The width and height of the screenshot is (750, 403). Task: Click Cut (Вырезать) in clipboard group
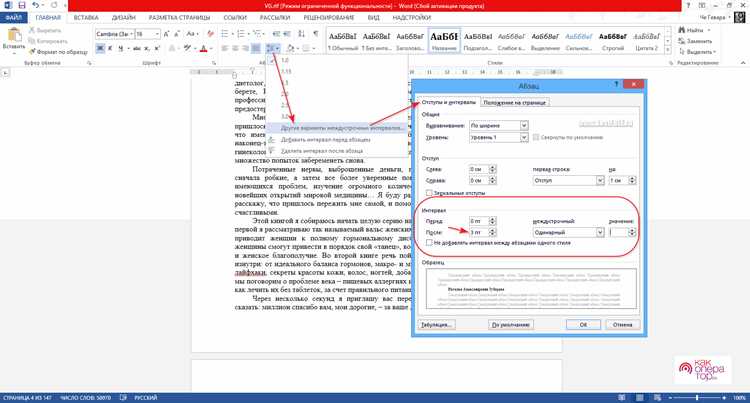(x=44, y=30)
